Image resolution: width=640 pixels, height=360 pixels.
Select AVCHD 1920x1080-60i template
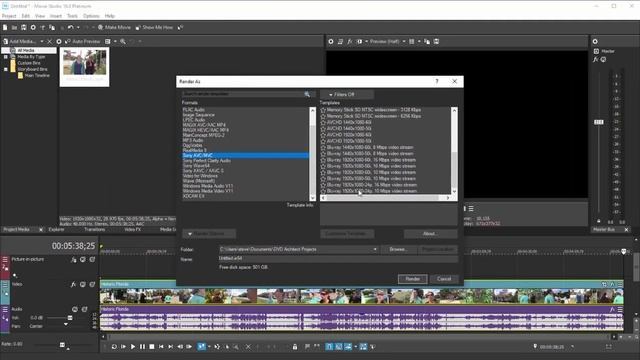pos(349,135)
